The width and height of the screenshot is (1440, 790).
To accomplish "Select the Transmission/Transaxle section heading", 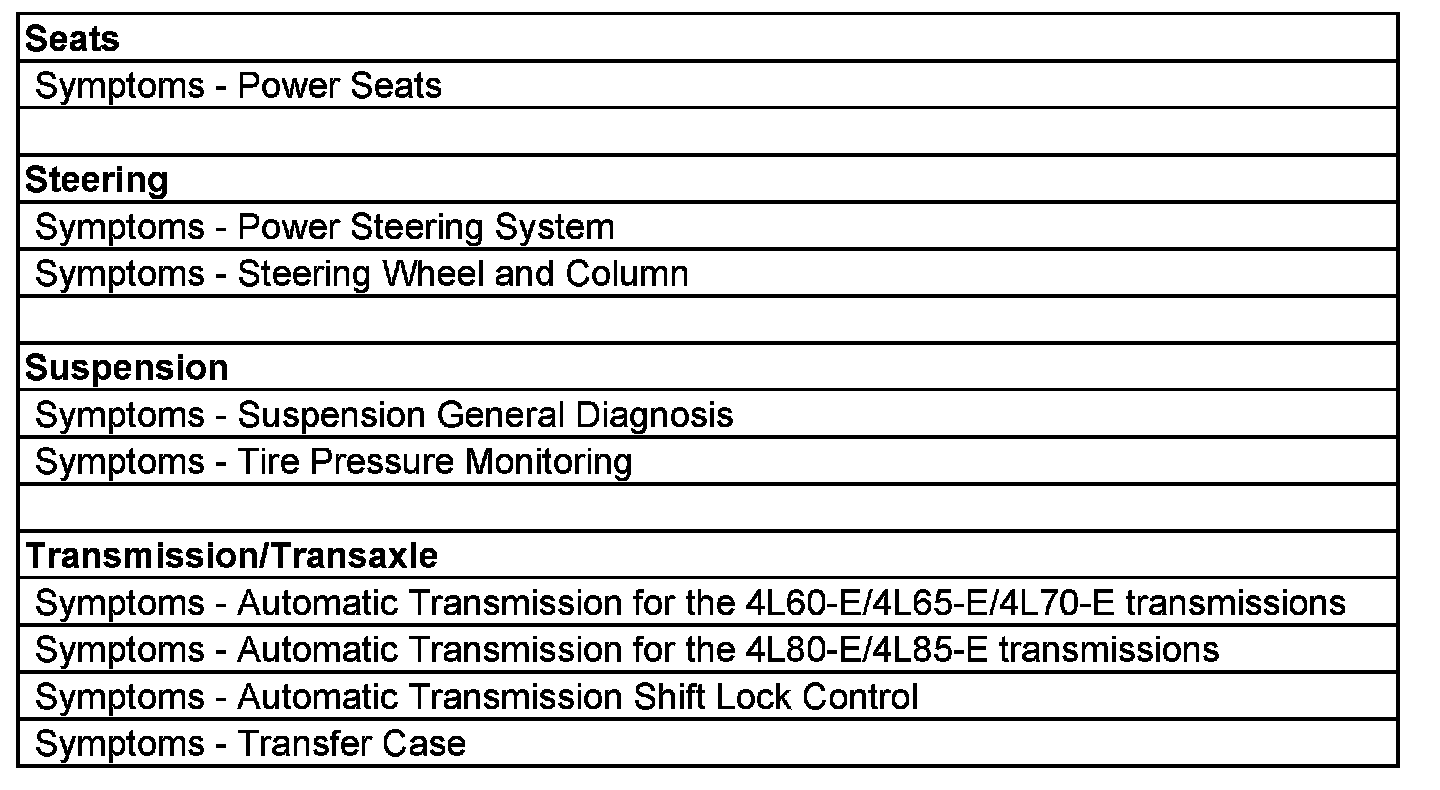I will click(x=231, y=555).
